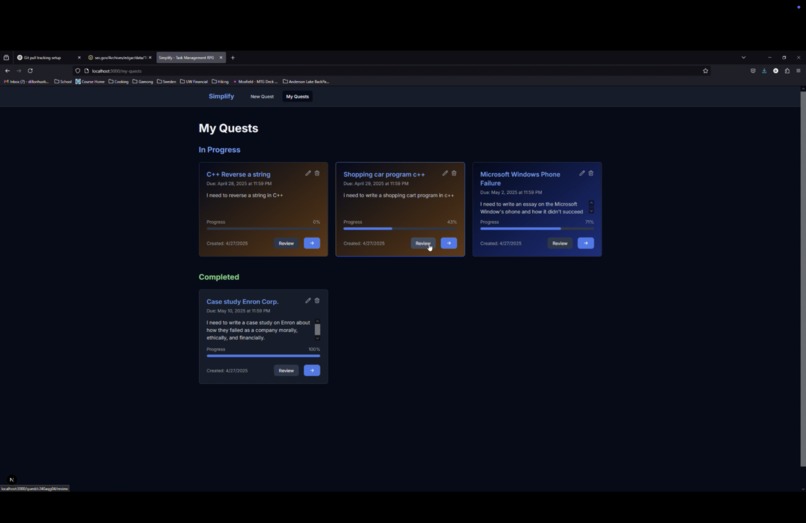Image resolution: width=806 pixels, height=523 pixels.
Task: Expand the list all tabs dropdown
Action: coord(743,58)
